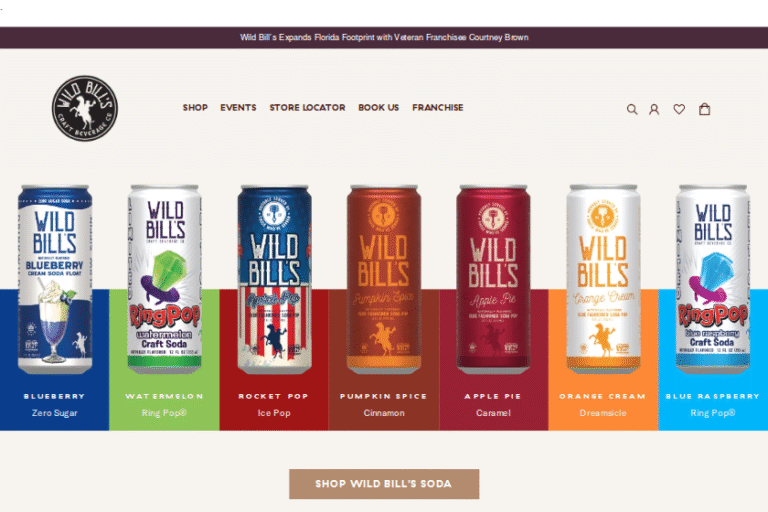This screenshot has height=512, width=768.
Task: Select the Orange Cream can
Action: [x=603, y=279]
